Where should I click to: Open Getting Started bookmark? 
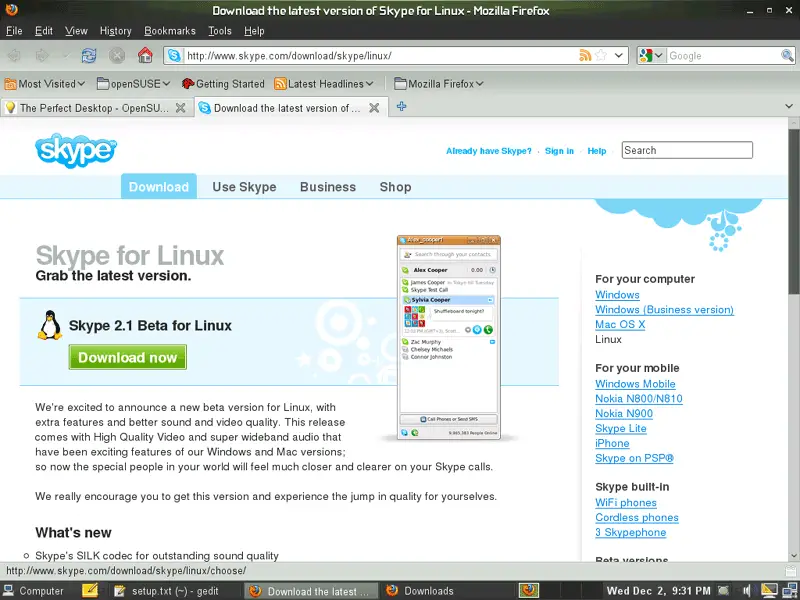pyautogui.click(x=223, y=84)
